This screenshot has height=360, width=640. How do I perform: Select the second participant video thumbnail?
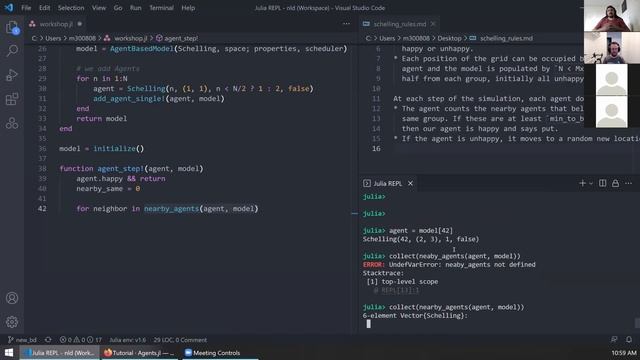611,47
